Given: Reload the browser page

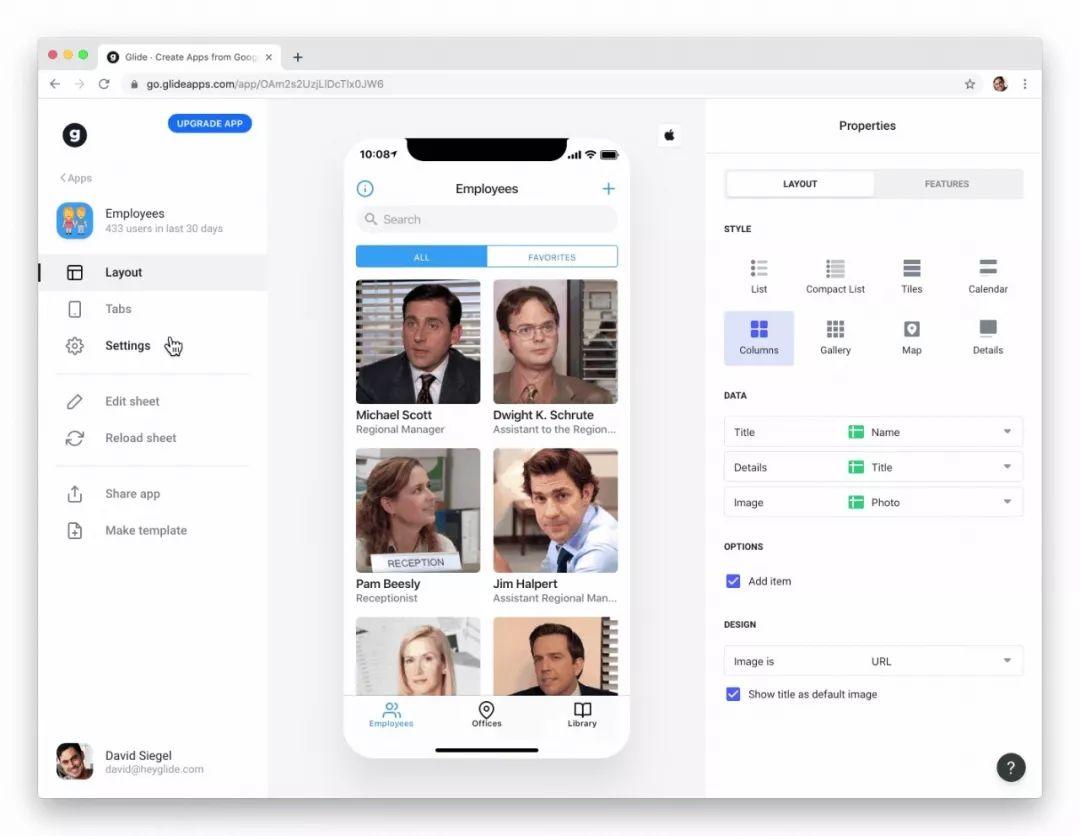Looking at the screenshot, I should 104,84.
